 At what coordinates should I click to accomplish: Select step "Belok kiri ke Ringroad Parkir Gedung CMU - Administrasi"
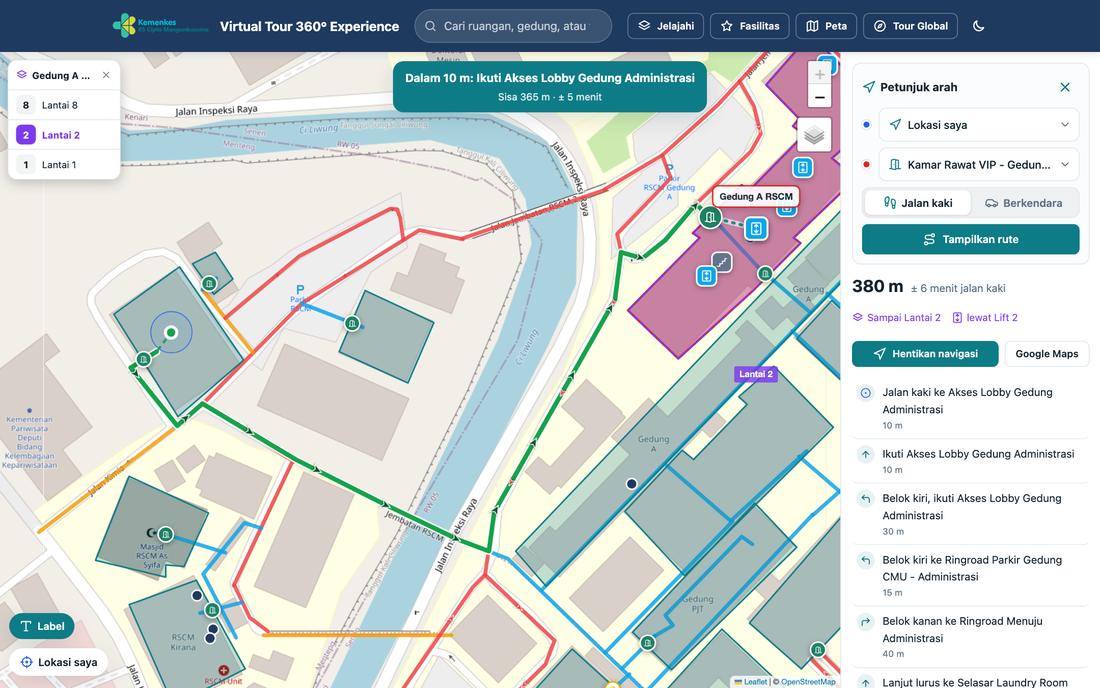click(970, 575)
